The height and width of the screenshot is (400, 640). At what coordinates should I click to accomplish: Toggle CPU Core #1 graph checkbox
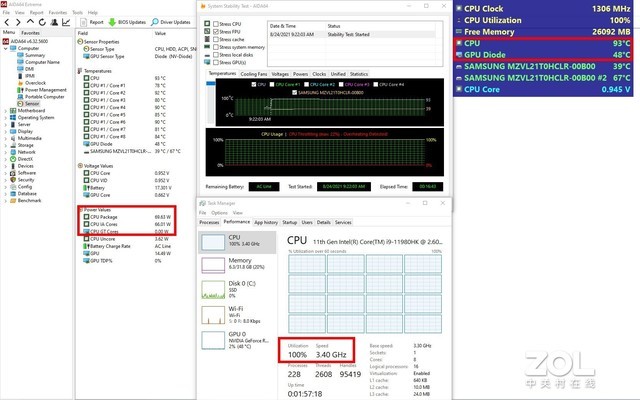pos(271,84)
